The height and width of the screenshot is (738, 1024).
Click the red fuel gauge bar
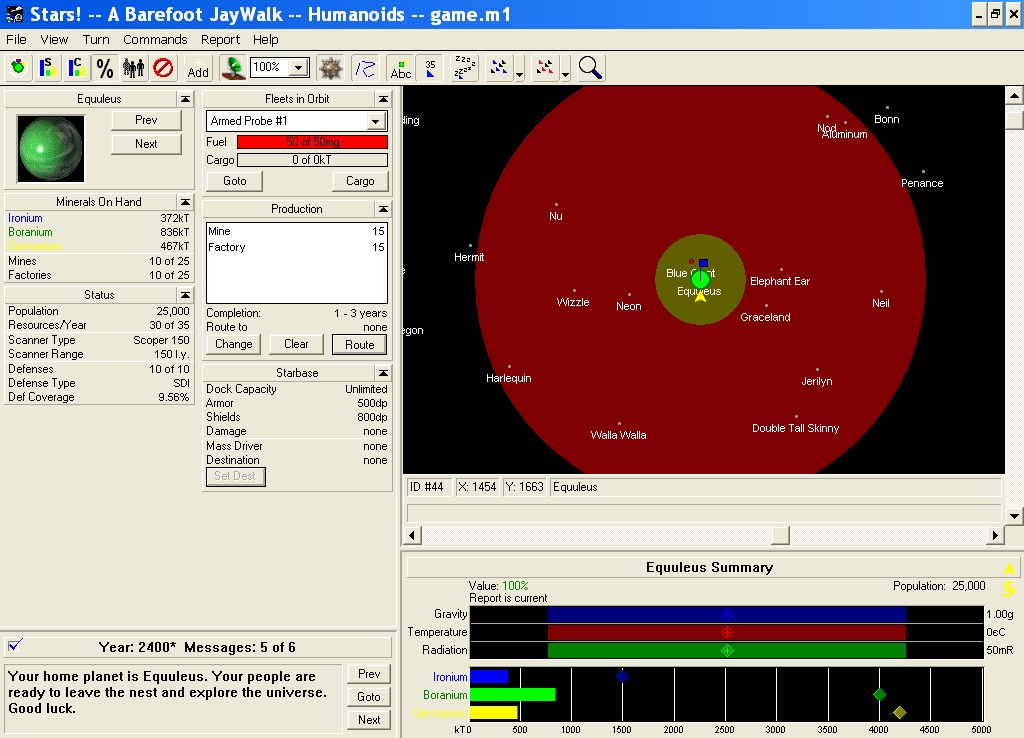coord(312,142)
